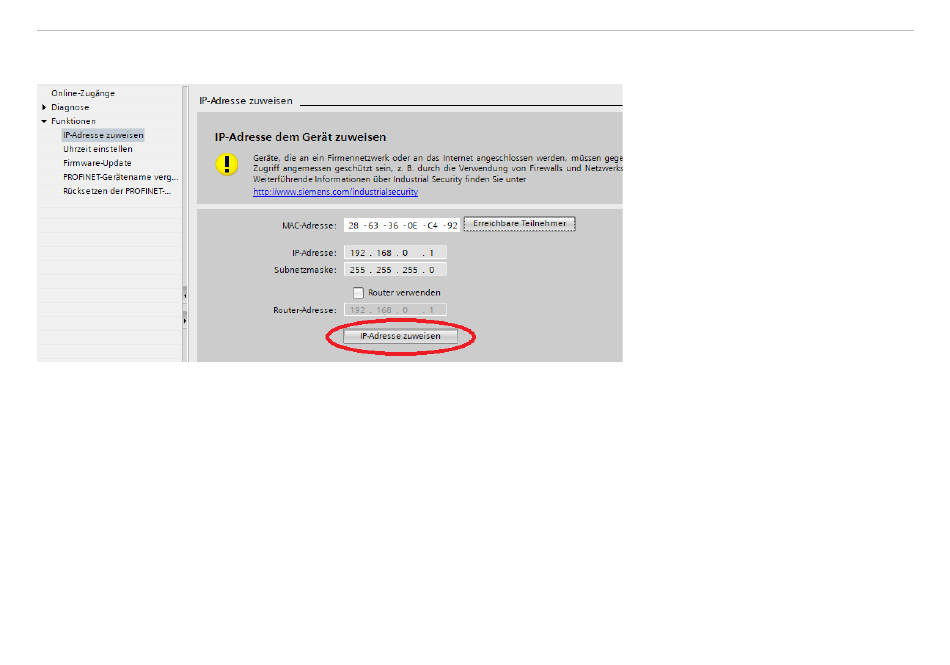950x665 pixels.
Task: Select IP-Adresse zuweisen in the tree
Action: pos(103,135)
